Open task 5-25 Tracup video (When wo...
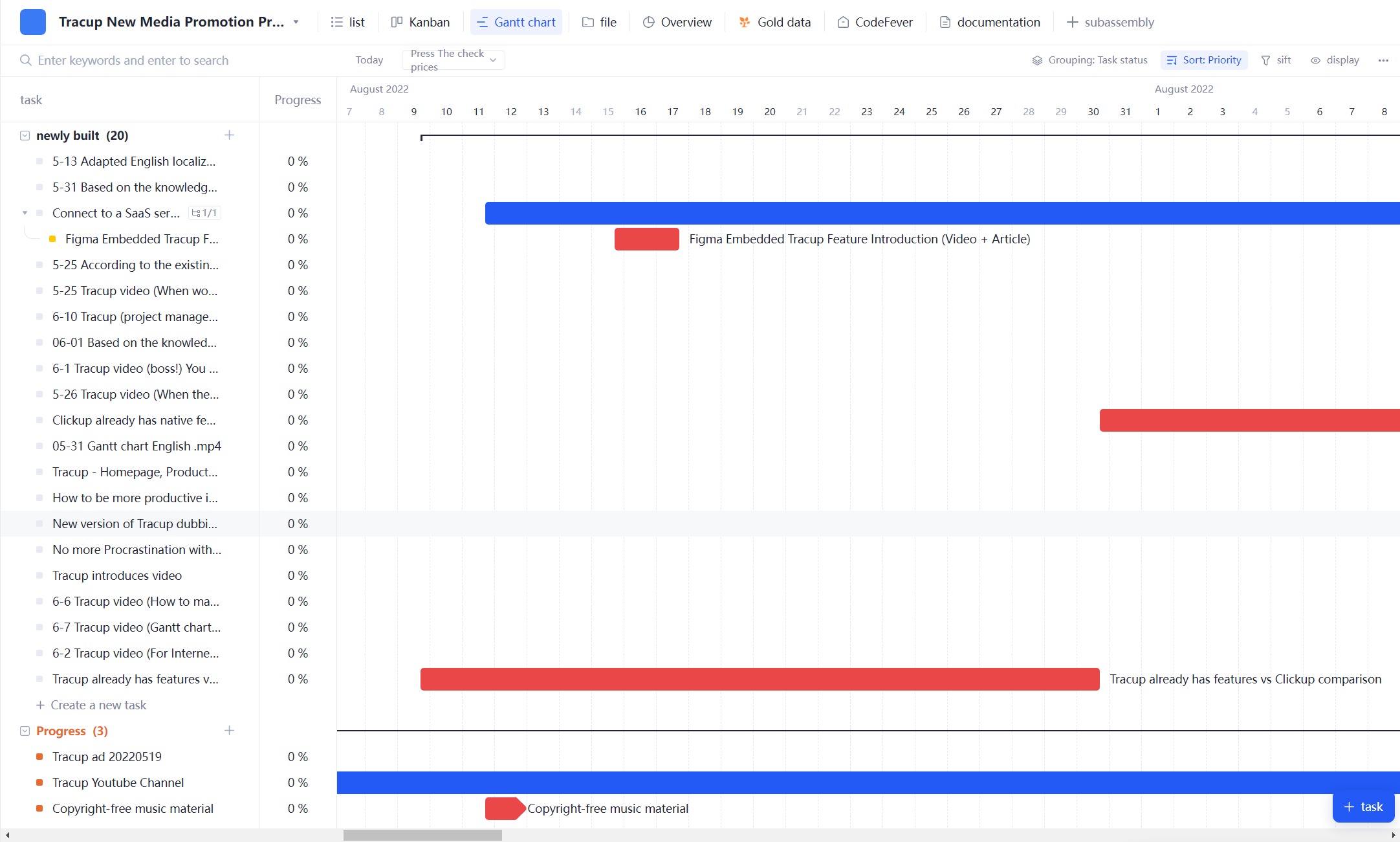Image resolution: width=1400 pixels, height=842 pixels. pyautogui.click(x=135, y=291)
